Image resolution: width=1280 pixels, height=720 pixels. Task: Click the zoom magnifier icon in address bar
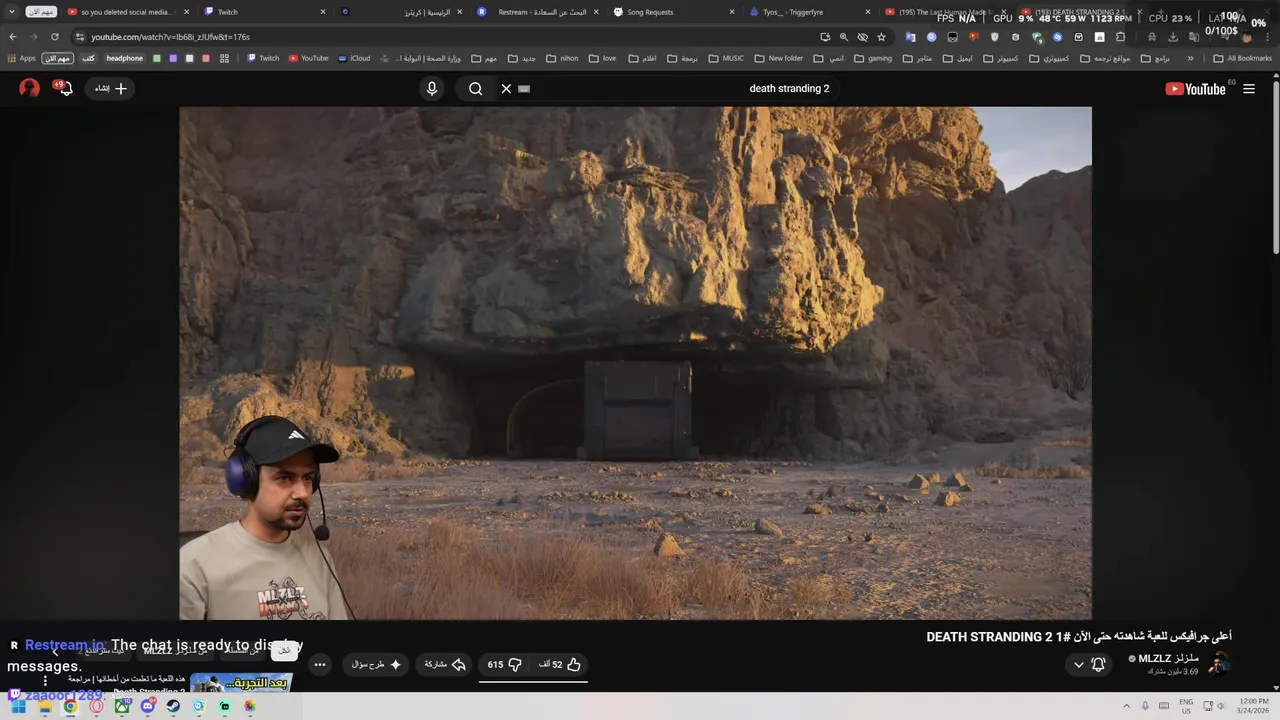pyautogui.click(x=844, y=37)
